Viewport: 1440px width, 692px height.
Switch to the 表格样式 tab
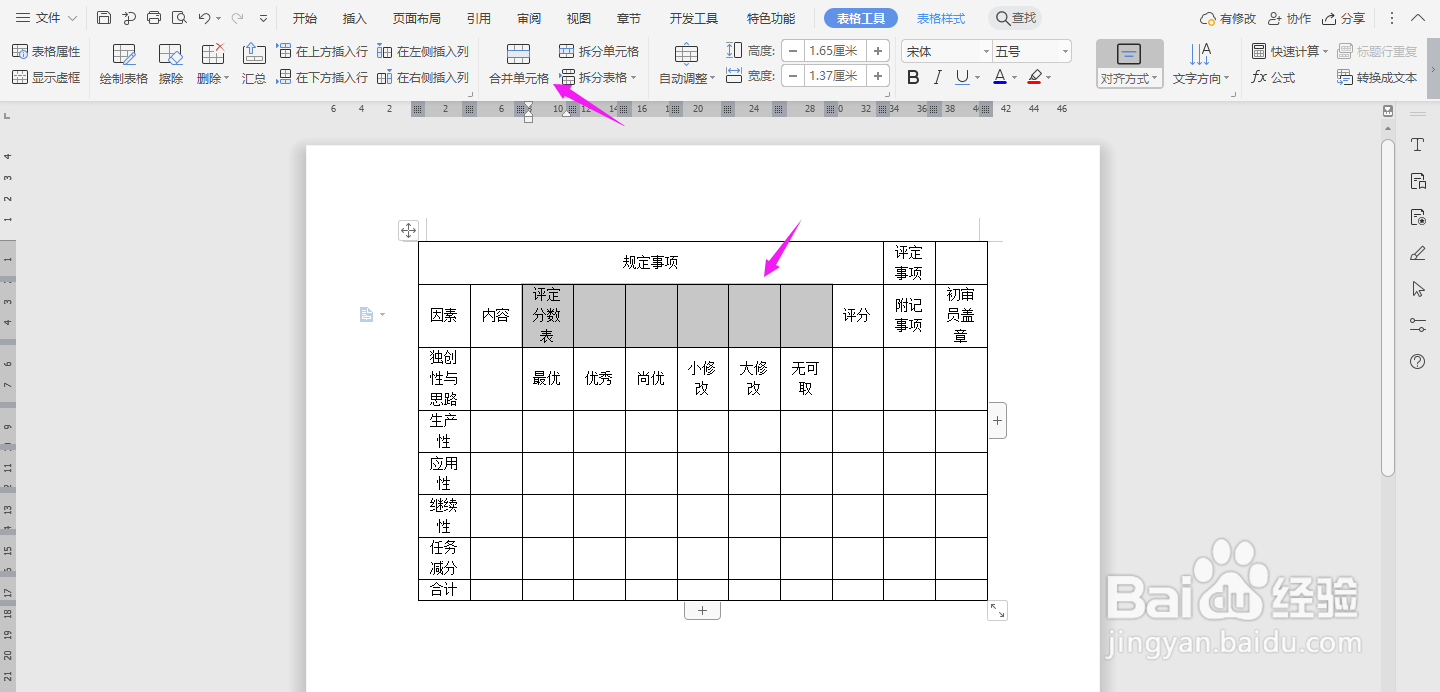940,17
